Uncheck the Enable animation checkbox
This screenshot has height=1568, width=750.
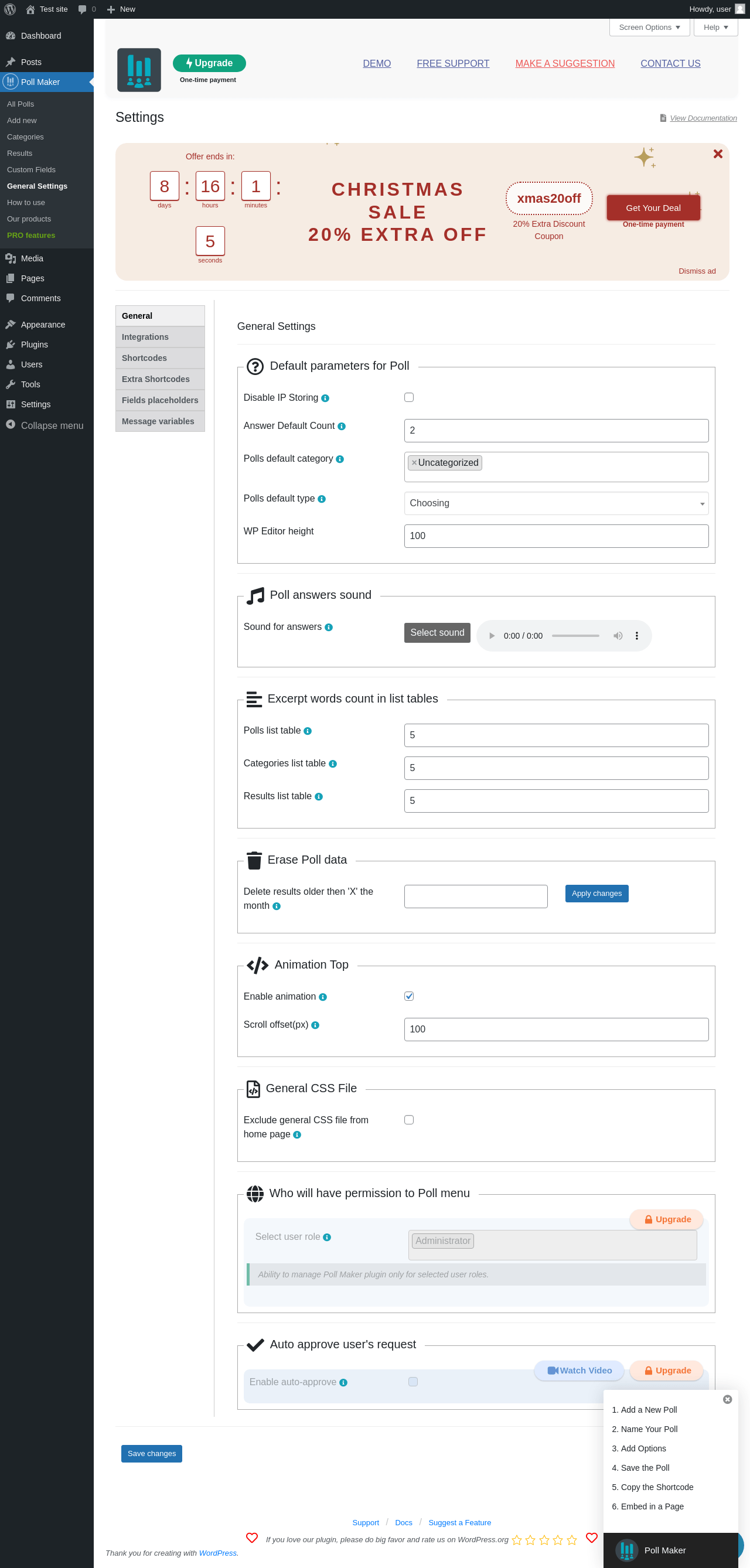tap(409, 996)
